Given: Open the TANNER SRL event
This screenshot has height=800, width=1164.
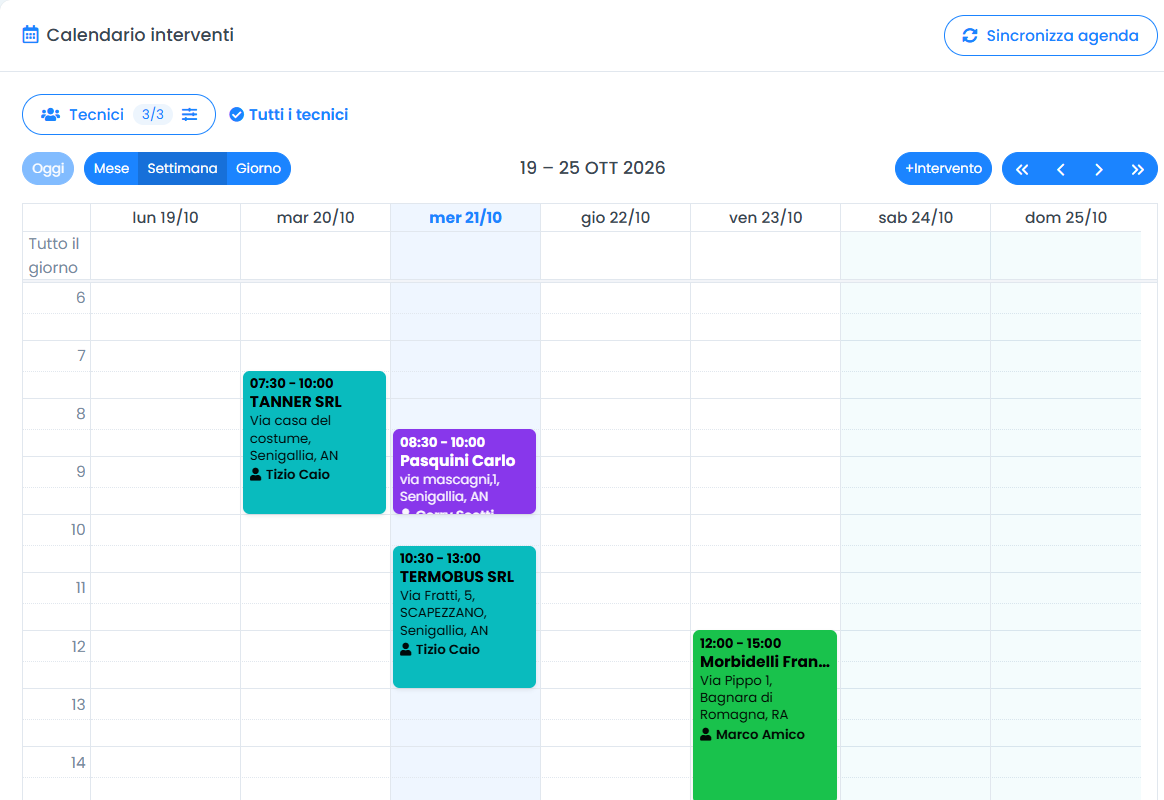Looking at the screenshot, I should (x=314, y=442).
